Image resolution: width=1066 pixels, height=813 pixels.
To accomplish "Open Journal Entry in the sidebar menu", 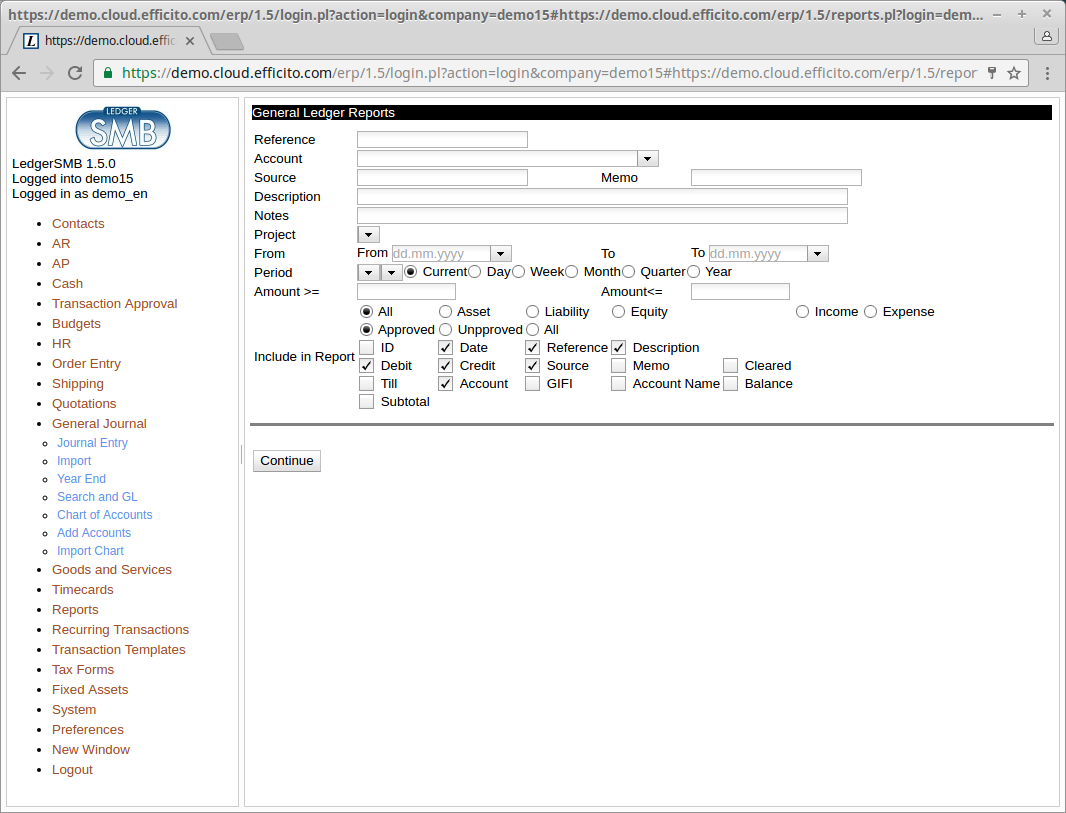I will tap(92, 443).
